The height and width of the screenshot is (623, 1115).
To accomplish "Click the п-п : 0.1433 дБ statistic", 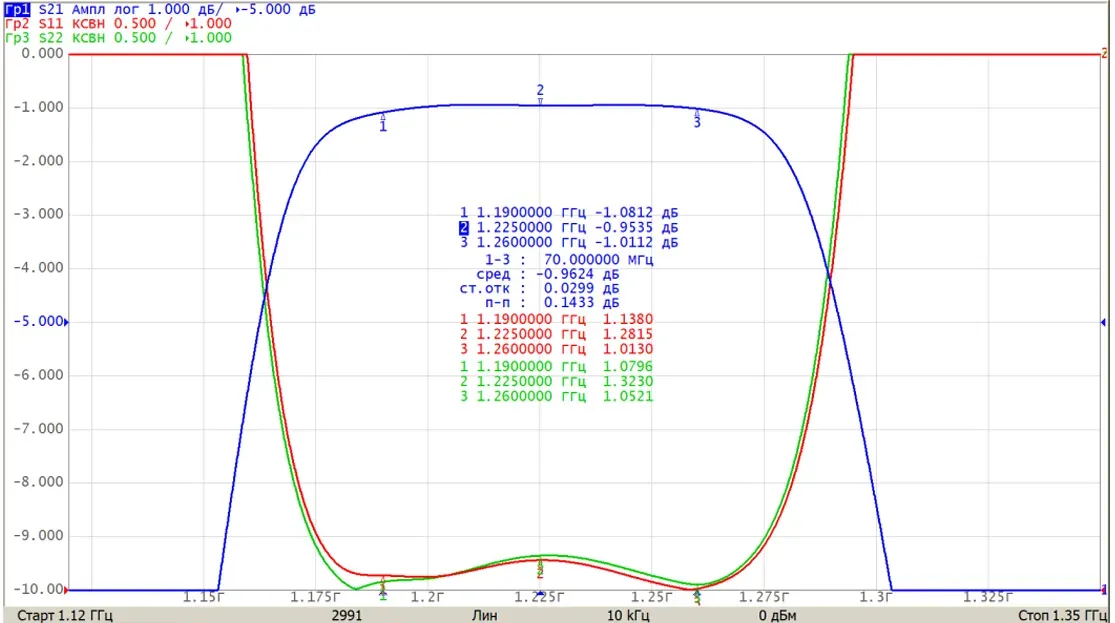I will coord(552,302).
